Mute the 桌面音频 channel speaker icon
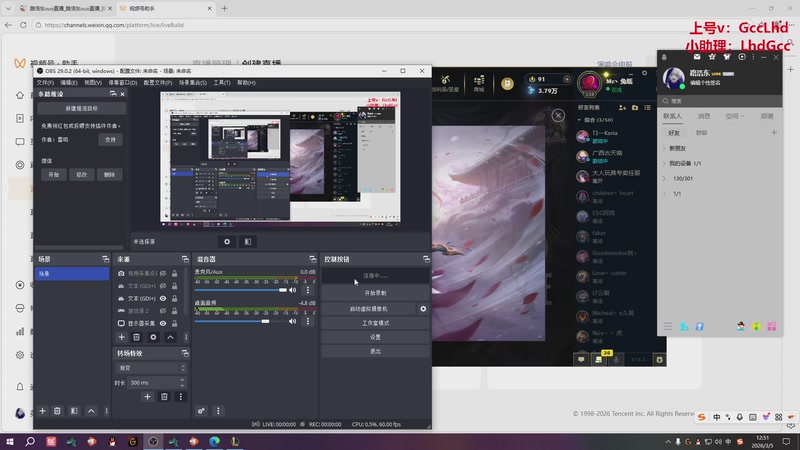This screenshot has width=800, height=450. (292, 321)
